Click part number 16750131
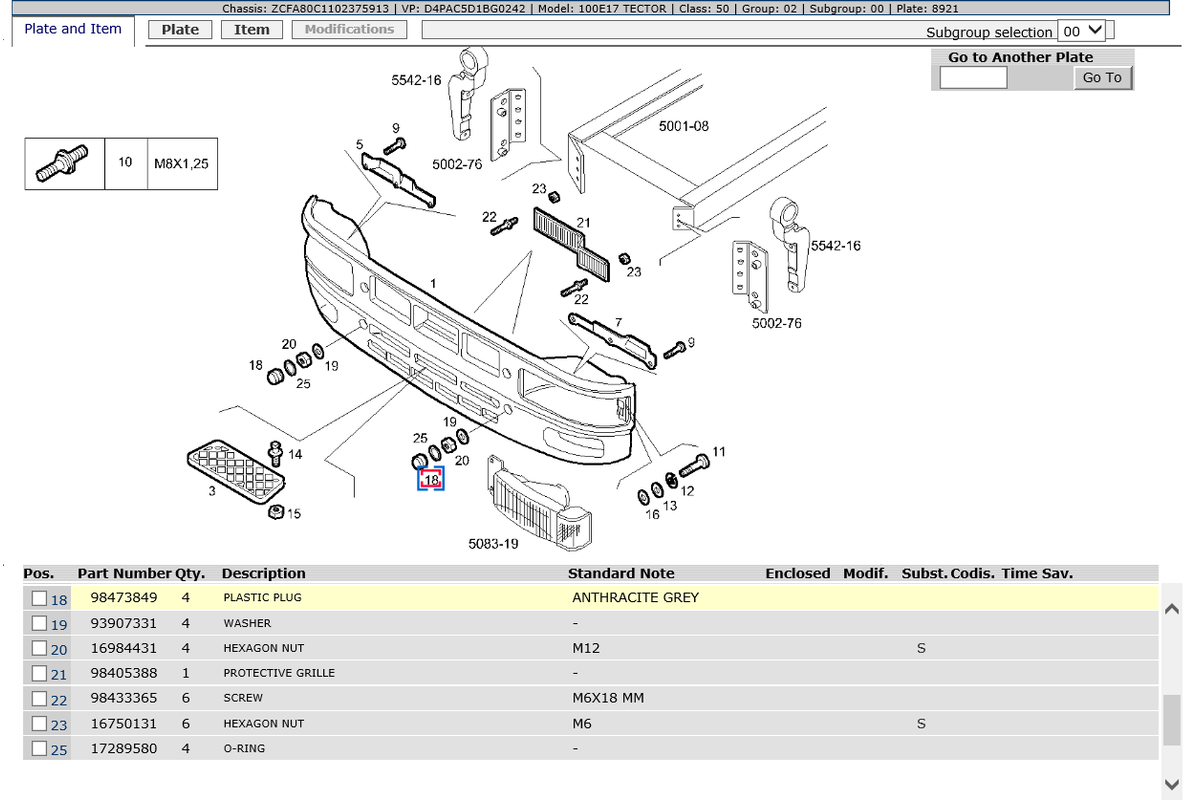This screenshot has height=800, width=1197. coord(124,723)
